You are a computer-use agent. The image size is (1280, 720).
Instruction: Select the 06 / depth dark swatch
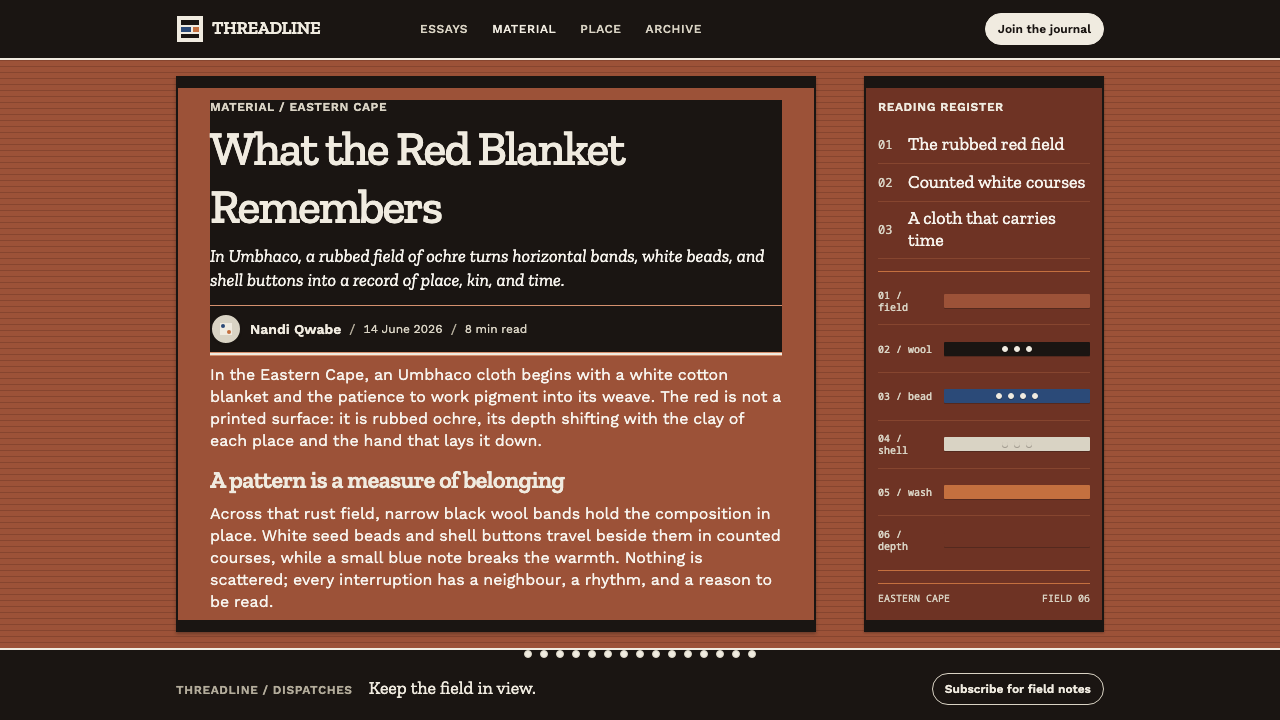click(x=1017, y=540)
